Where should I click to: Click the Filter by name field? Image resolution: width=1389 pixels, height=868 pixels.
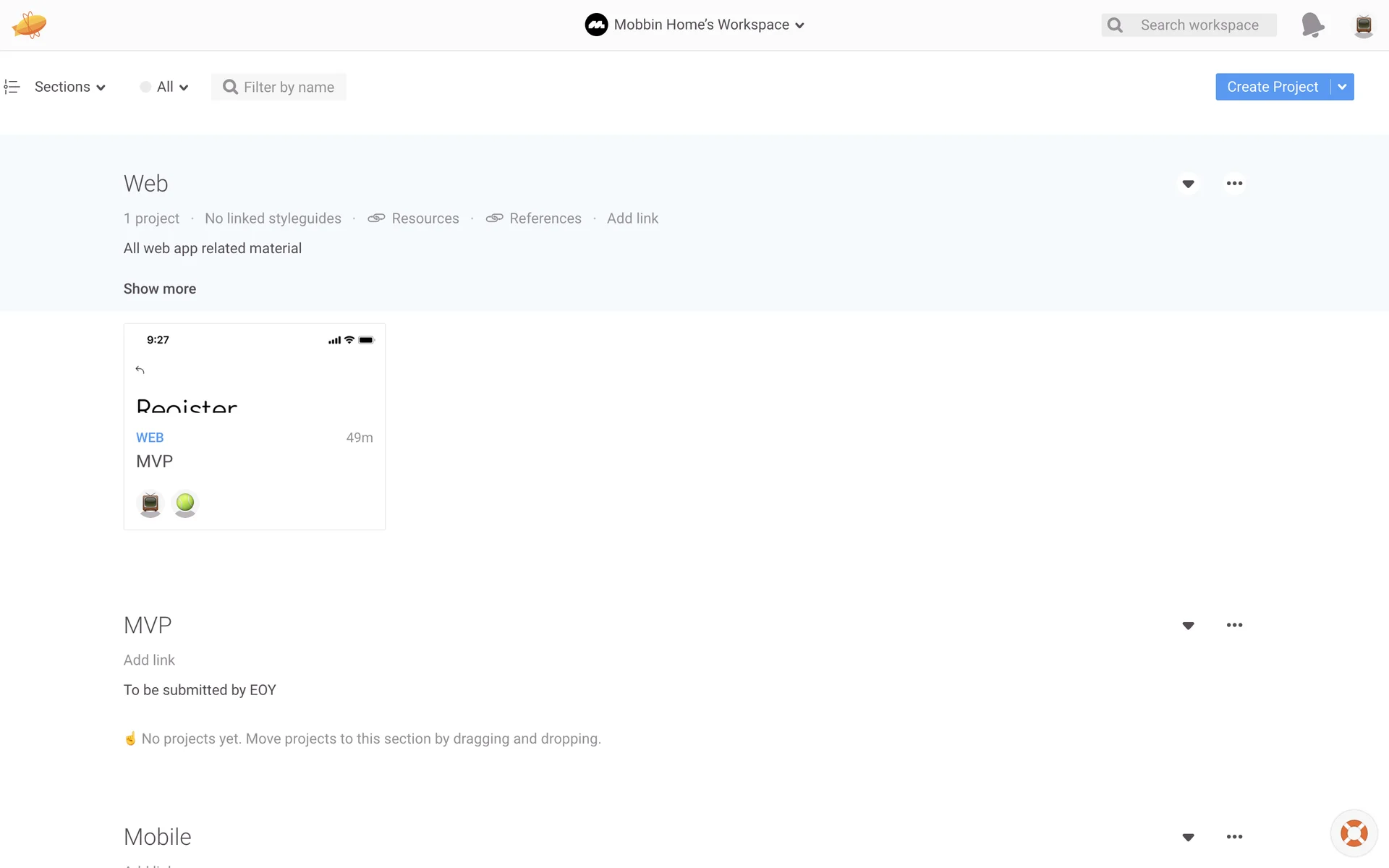tap(288, 87)
